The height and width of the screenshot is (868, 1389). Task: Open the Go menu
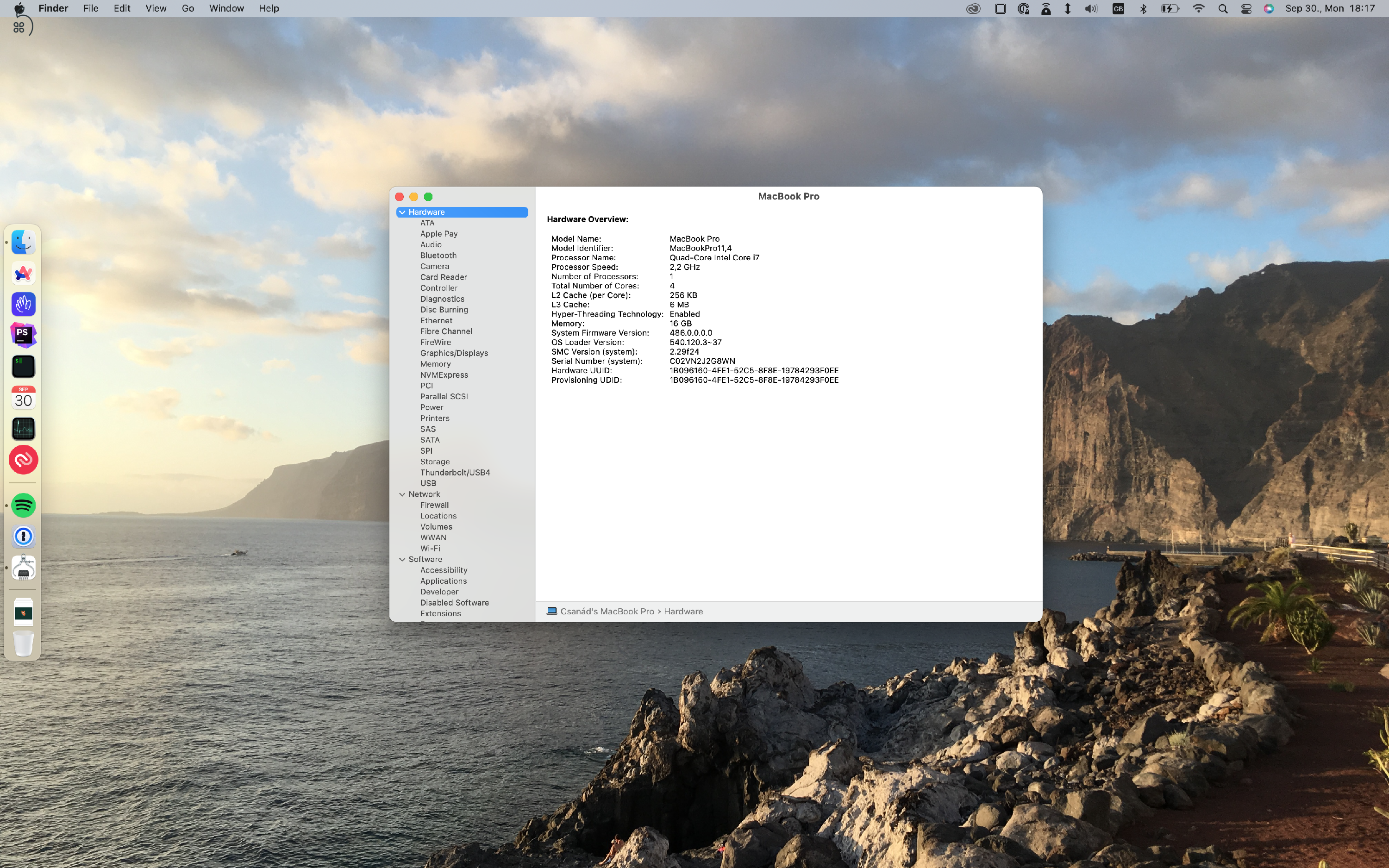188,8
